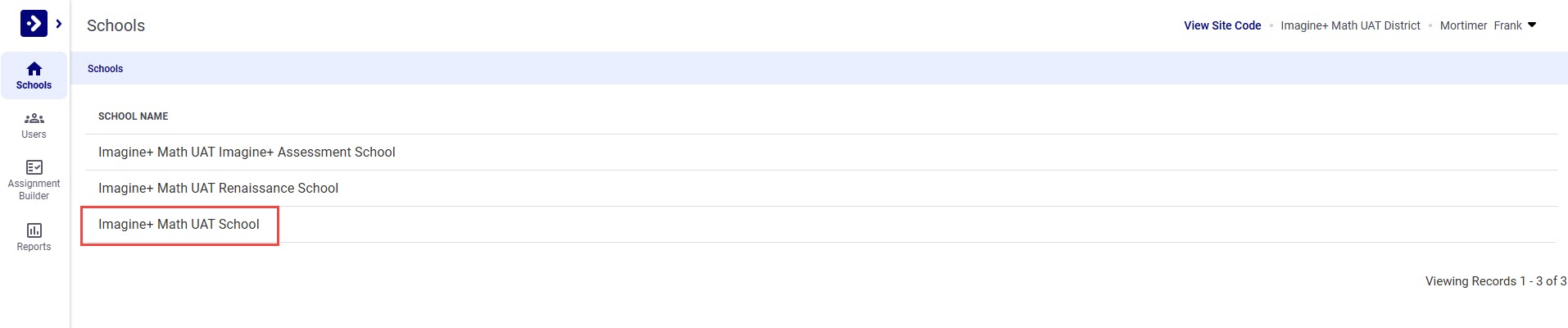Open the Assignment Builder checklist icon
This screenshot has width=1568, height=328.
click(x=34, y=167)
